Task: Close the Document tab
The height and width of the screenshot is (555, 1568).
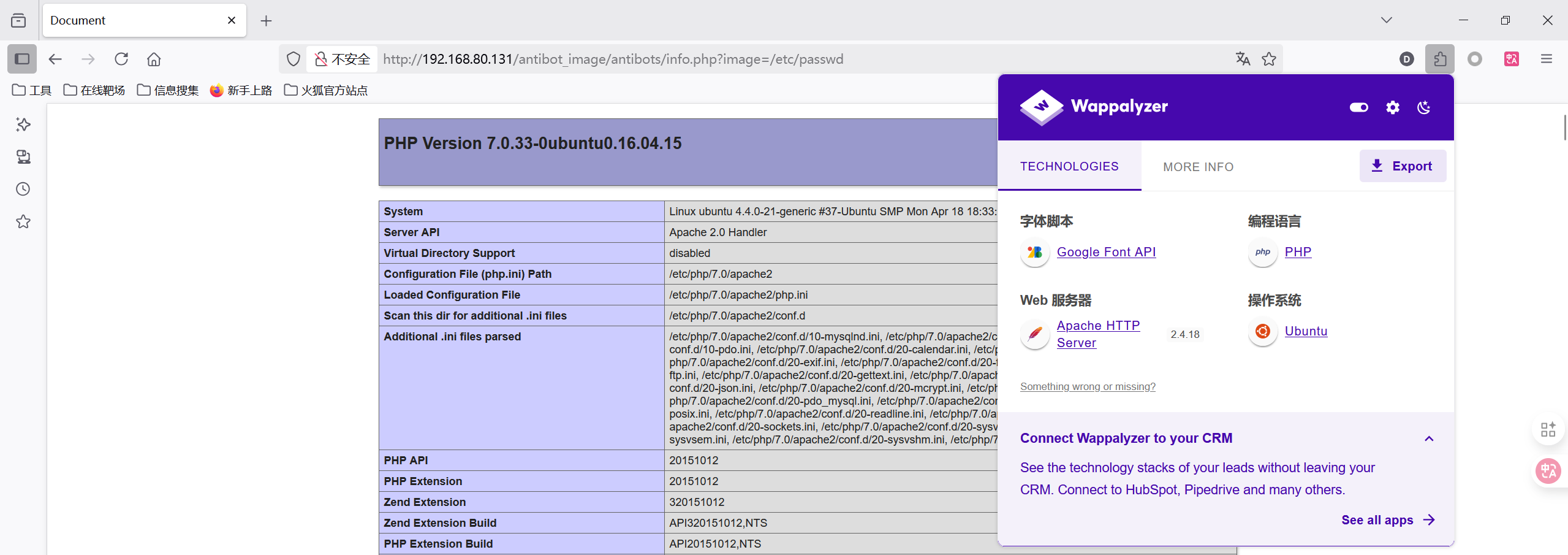Action: pos(232,20)
